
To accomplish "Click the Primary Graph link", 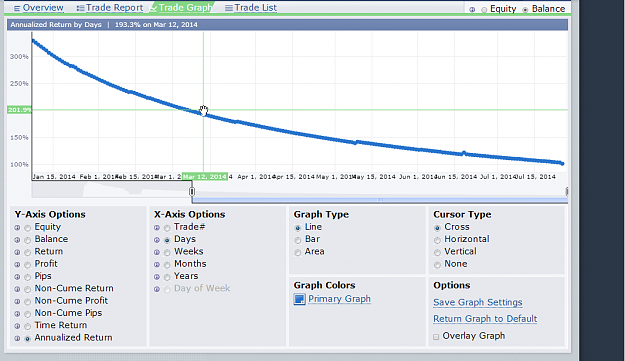I will pyautogui.click(x=339, y=299).
